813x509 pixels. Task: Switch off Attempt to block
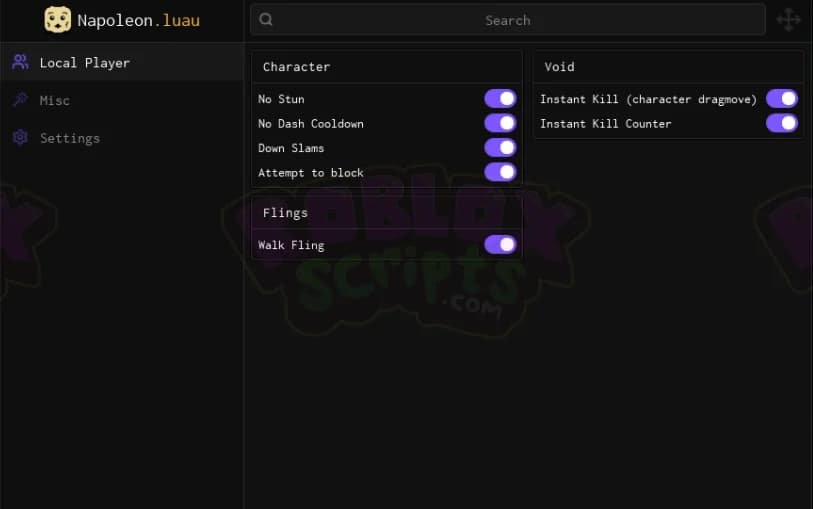[x=500, y=172]
